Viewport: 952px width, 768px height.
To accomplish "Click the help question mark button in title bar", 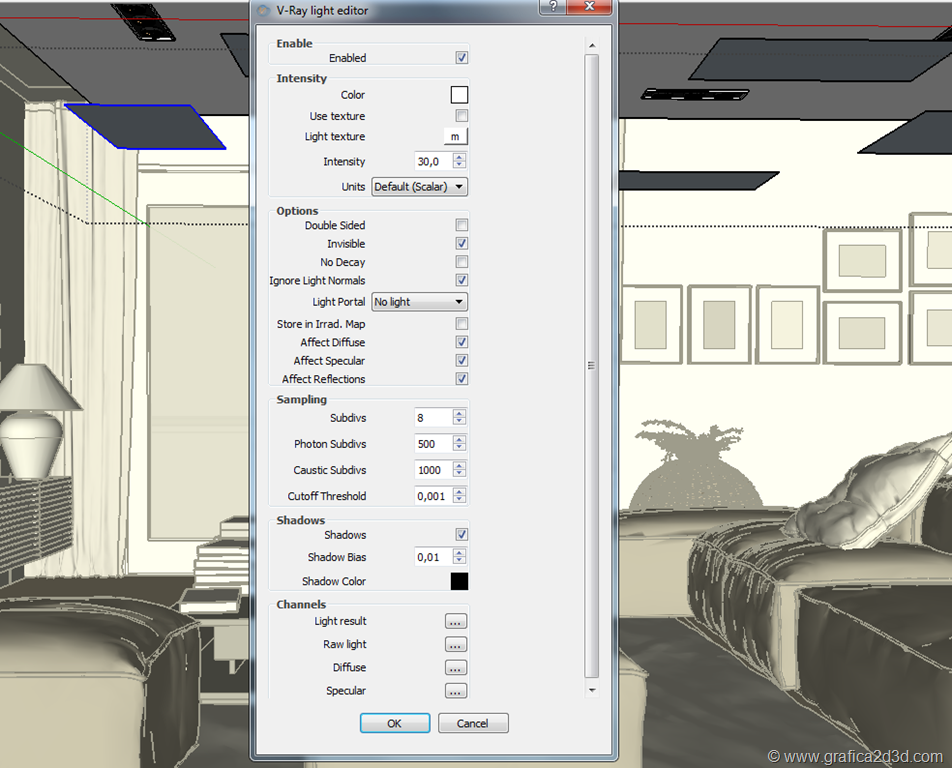I will point(553,8).
